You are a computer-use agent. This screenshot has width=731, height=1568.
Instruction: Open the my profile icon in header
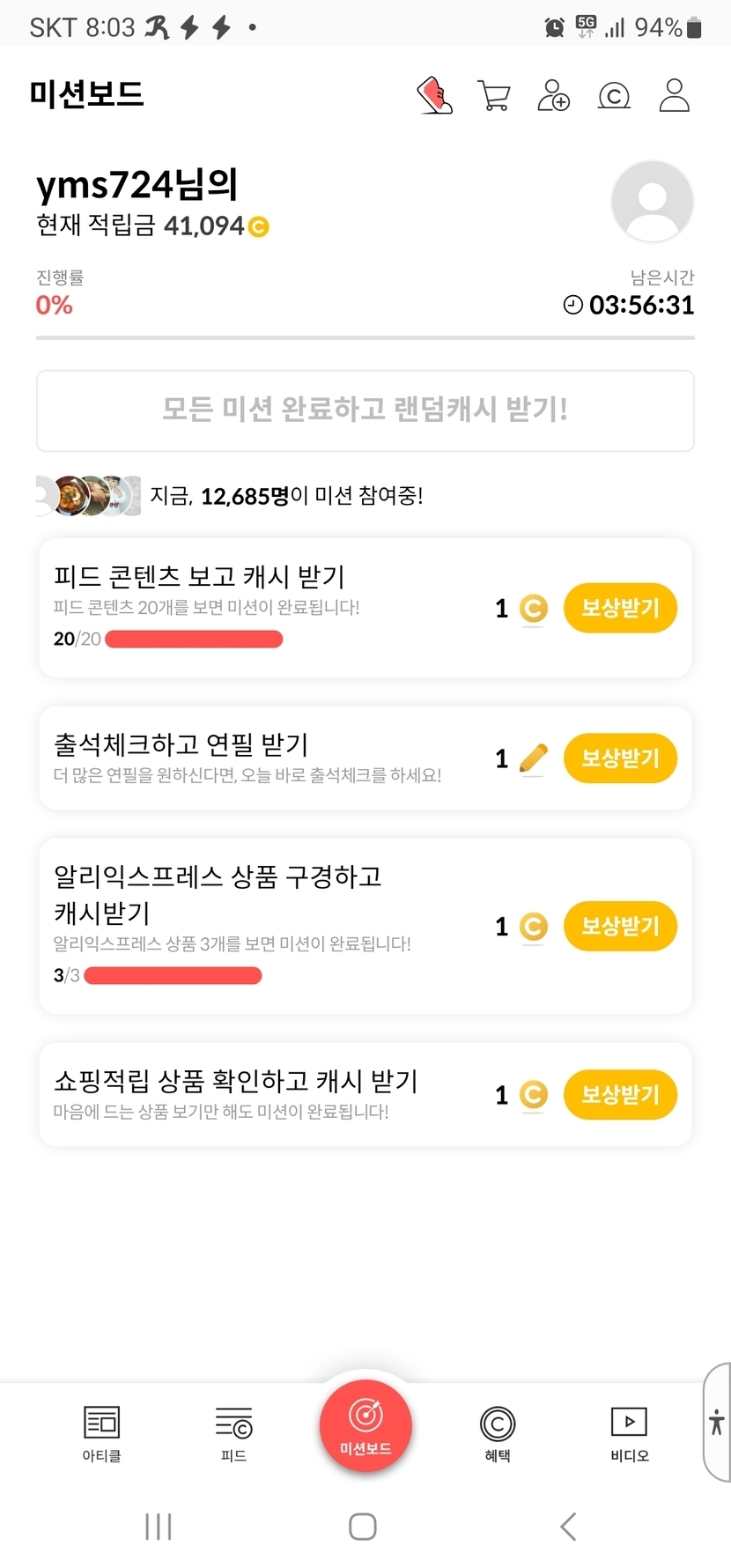click(x=674, y=95)
